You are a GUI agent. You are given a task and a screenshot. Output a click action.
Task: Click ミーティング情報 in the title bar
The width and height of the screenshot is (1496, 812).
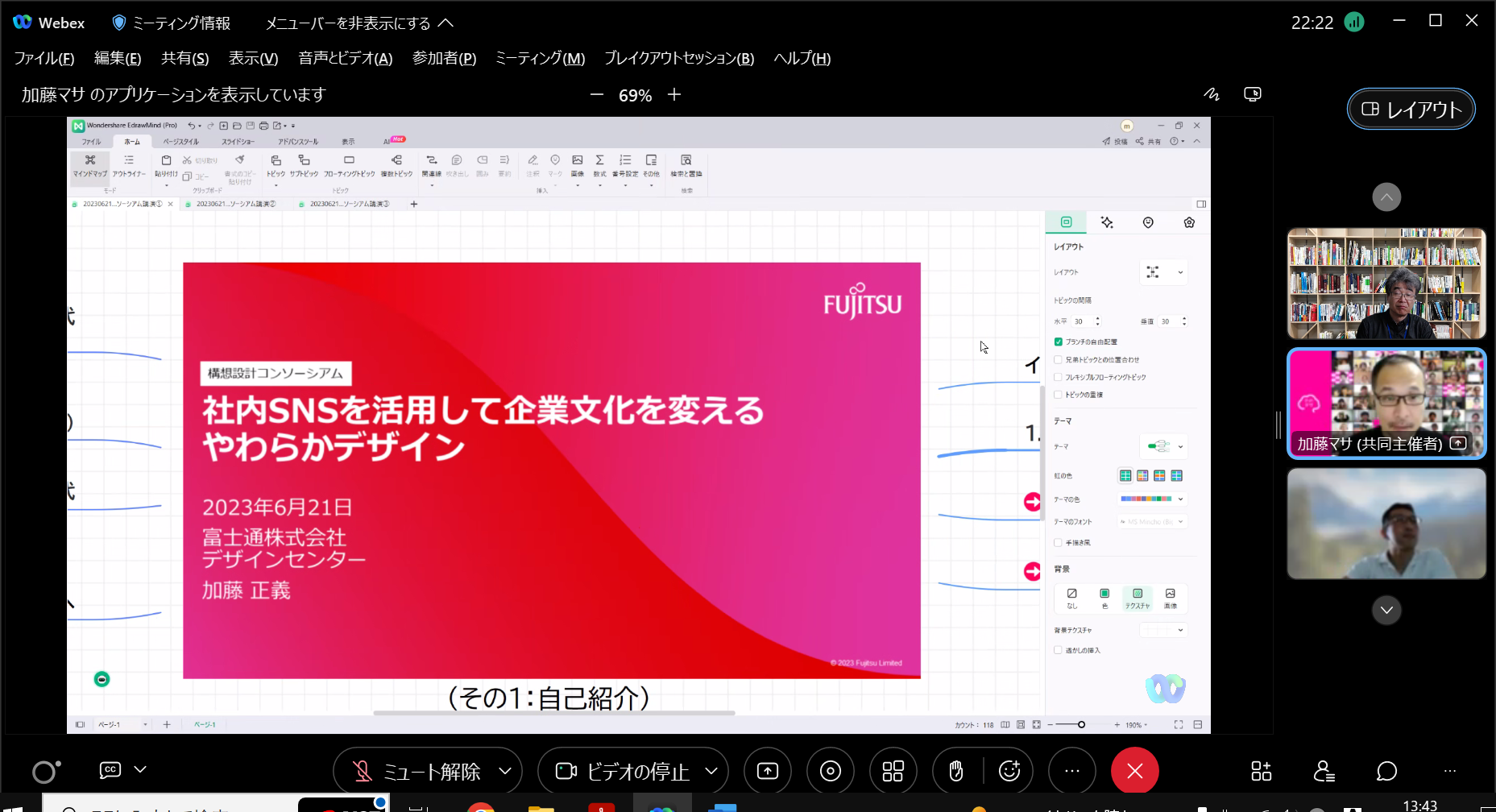pyautogui.click(x=171, y=23)
